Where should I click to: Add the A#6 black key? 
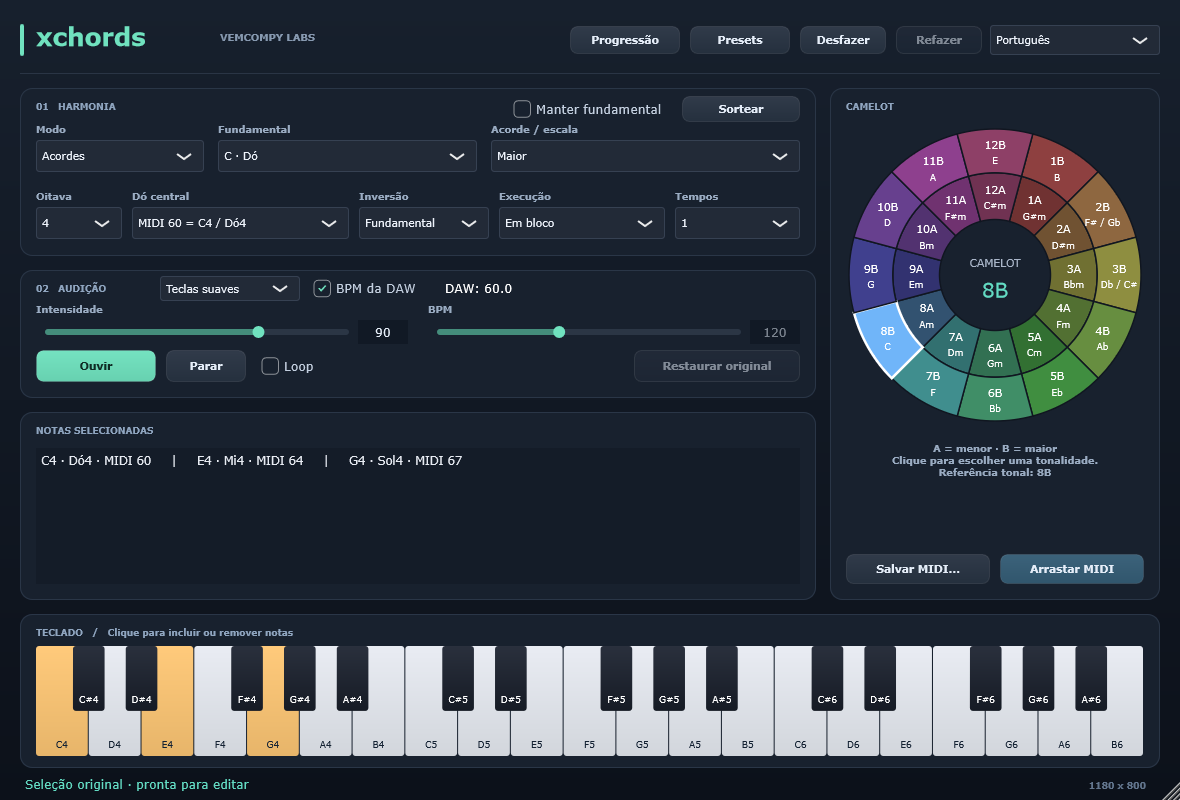[1091, 677]
